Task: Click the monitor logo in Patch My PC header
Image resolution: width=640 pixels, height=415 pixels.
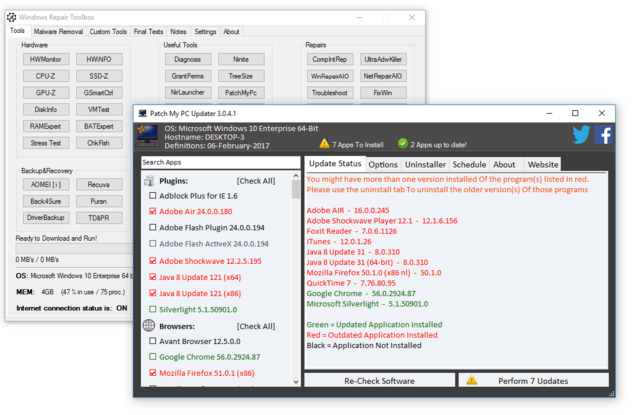Action: [147, 136]
